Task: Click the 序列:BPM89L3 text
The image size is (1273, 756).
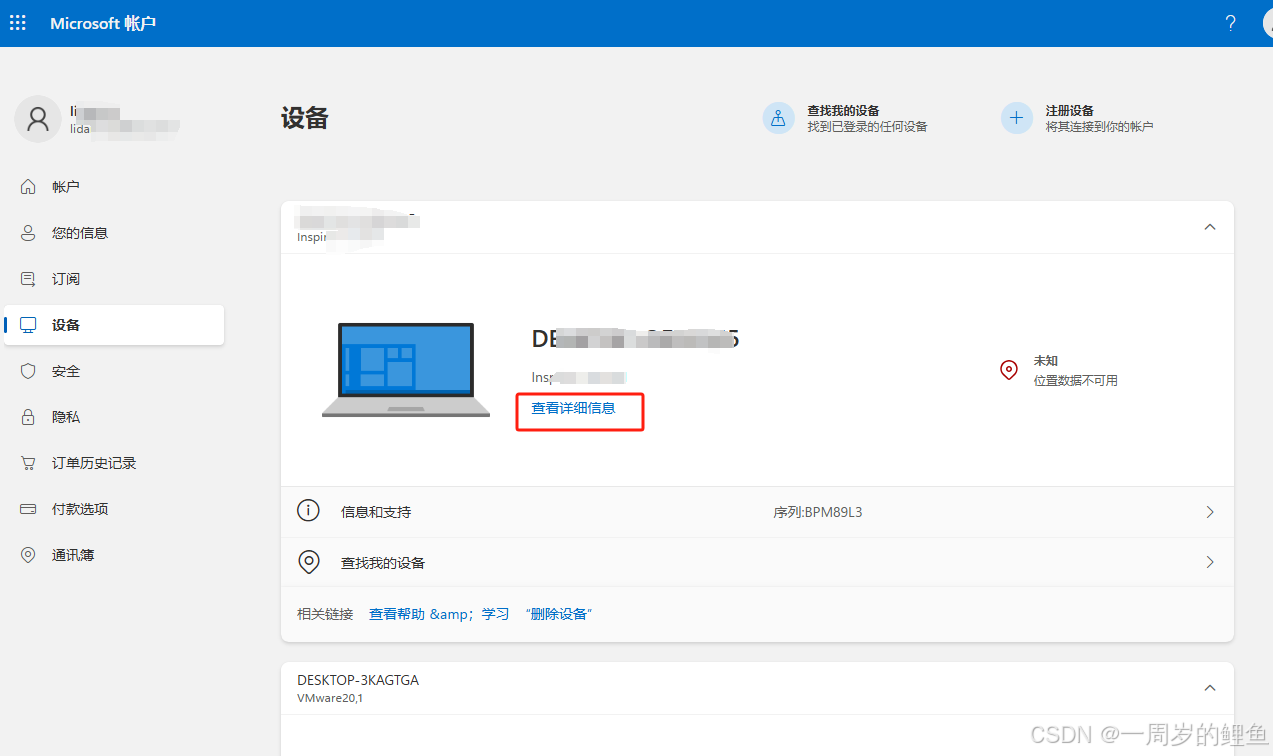Action: [818, 512]
